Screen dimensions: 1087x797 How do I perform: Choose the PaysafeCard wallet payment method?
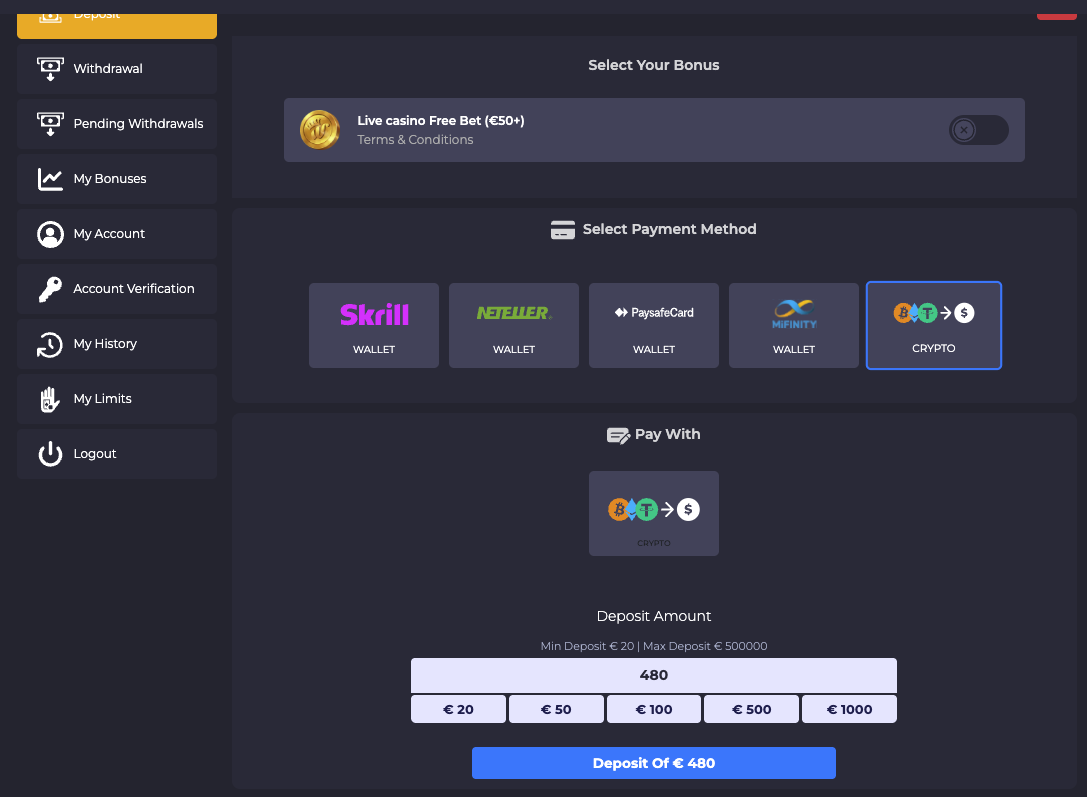click(x=654, y=325)
